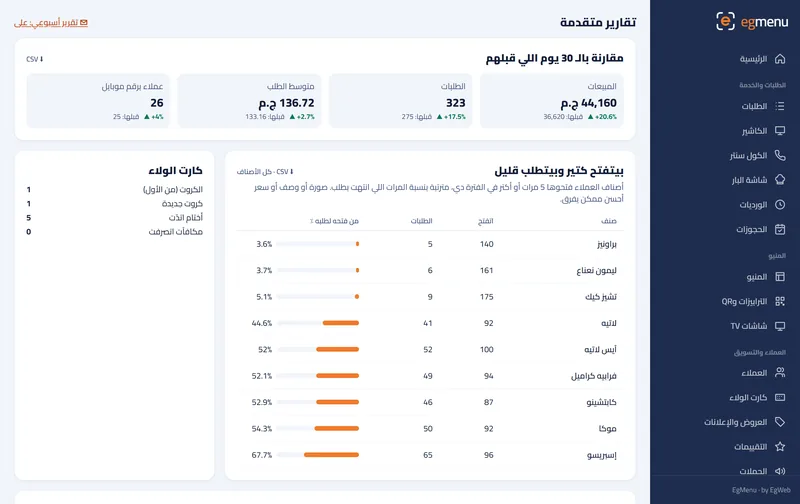Select the براونيز item row name
The image size is (800, 504).
[607, 244]
